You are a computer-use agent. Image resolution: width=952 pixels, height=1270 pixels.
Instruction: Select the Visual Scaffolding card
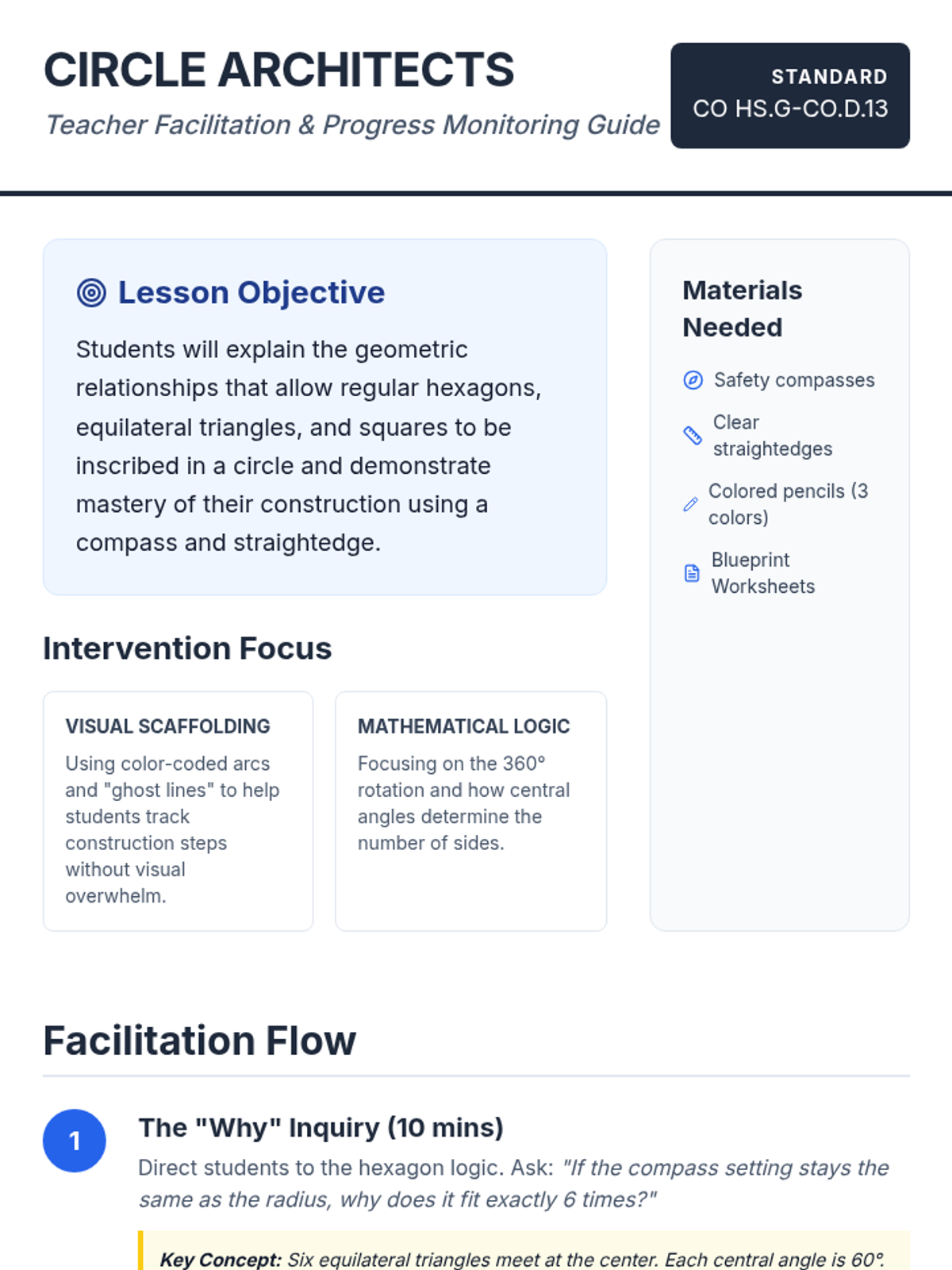click(178, 810)
